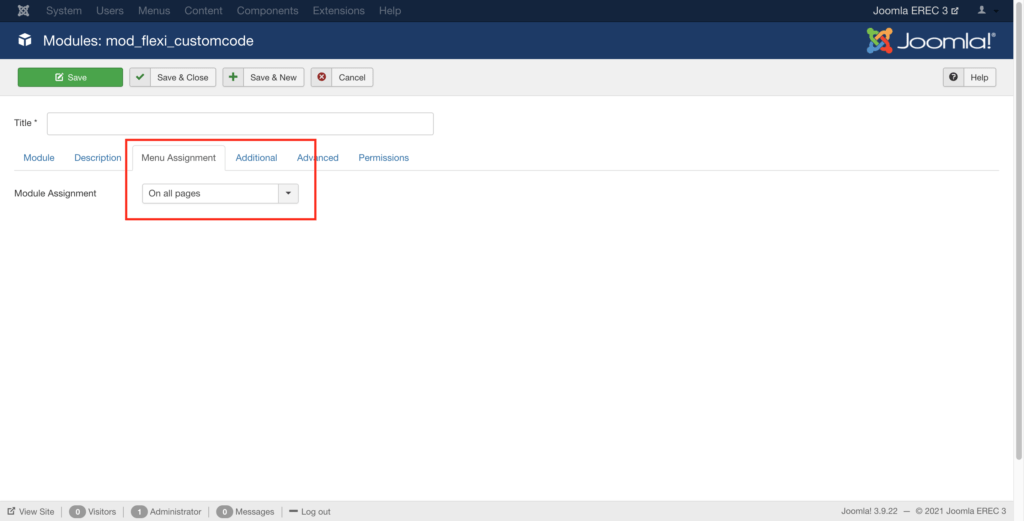Switch to the Permissions tab
The width and height of the screenshot is (1024, 521).
[383, 157]
